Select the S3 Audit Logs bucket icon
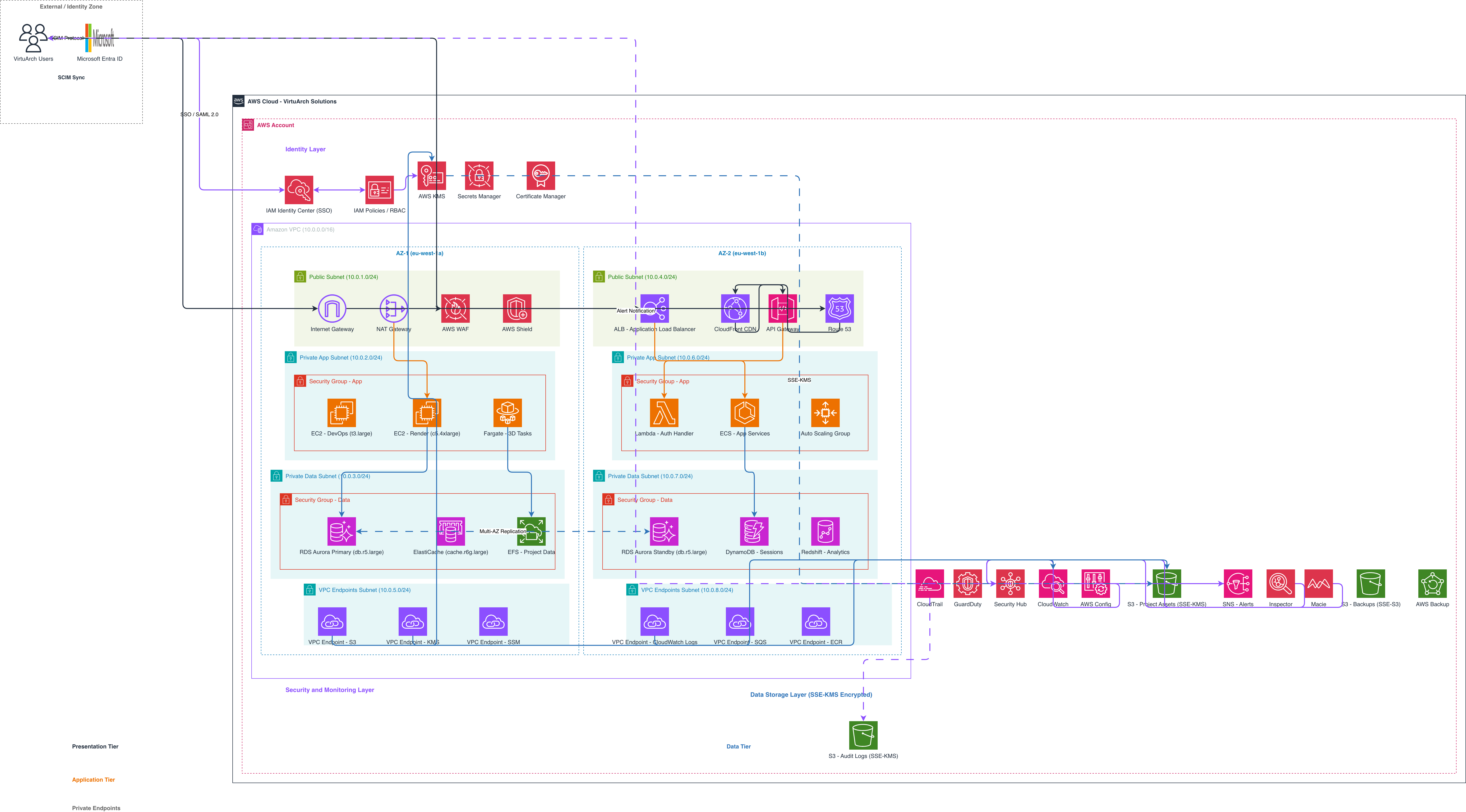Image resolution: width=1466 pixels, height=812 pixels. click(x=863, y=735)
